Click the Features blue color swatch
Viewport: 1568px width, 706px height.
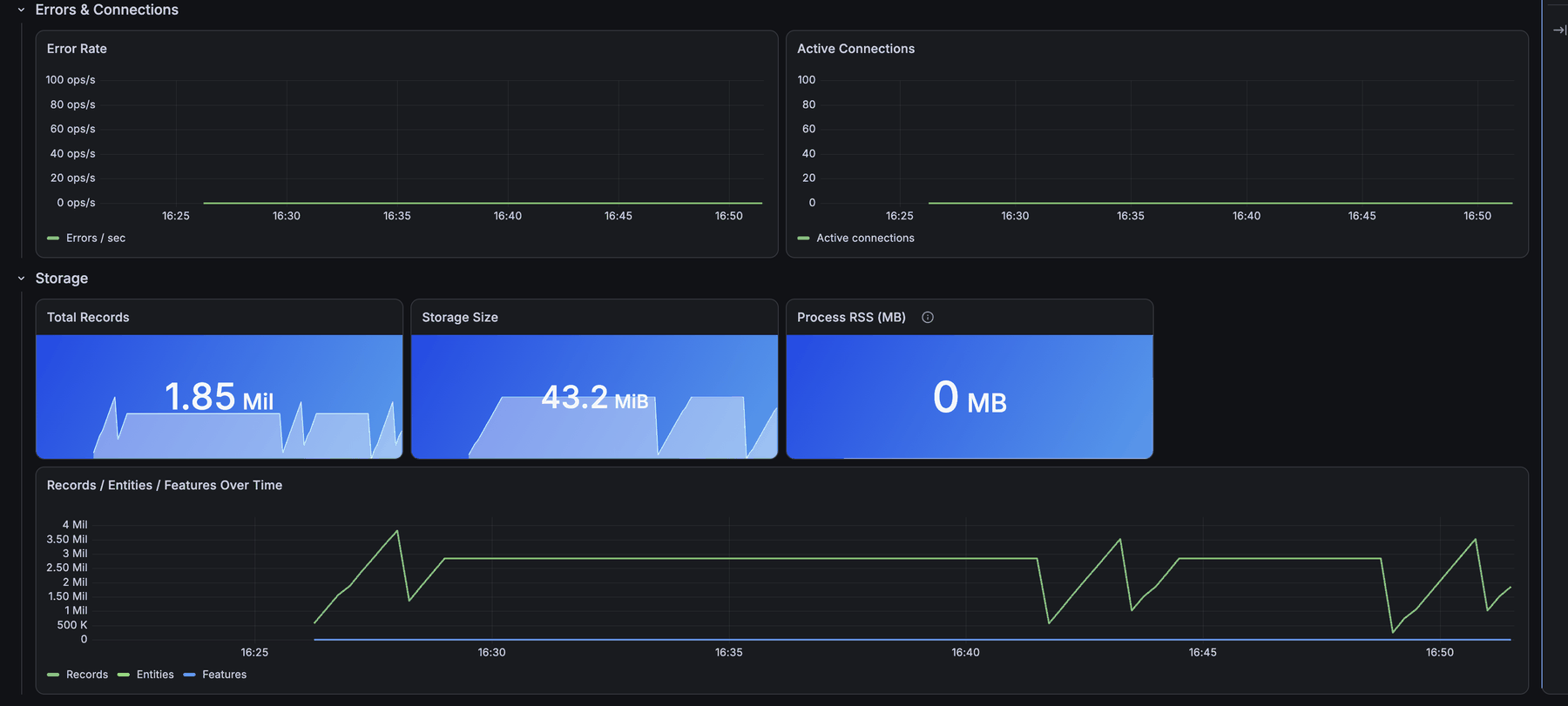189,675
